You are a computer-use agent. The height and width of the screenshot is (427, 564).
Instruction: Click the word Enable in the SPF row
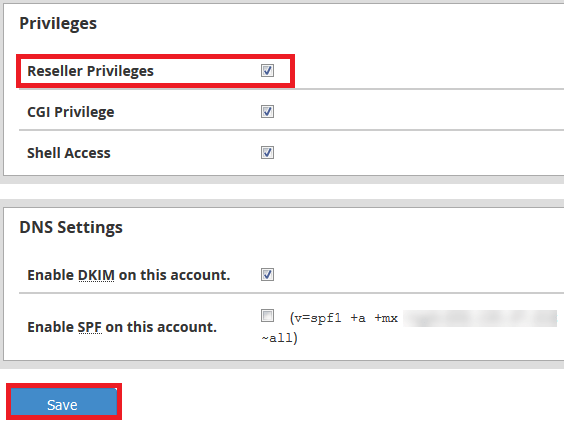tap(51, 327)
